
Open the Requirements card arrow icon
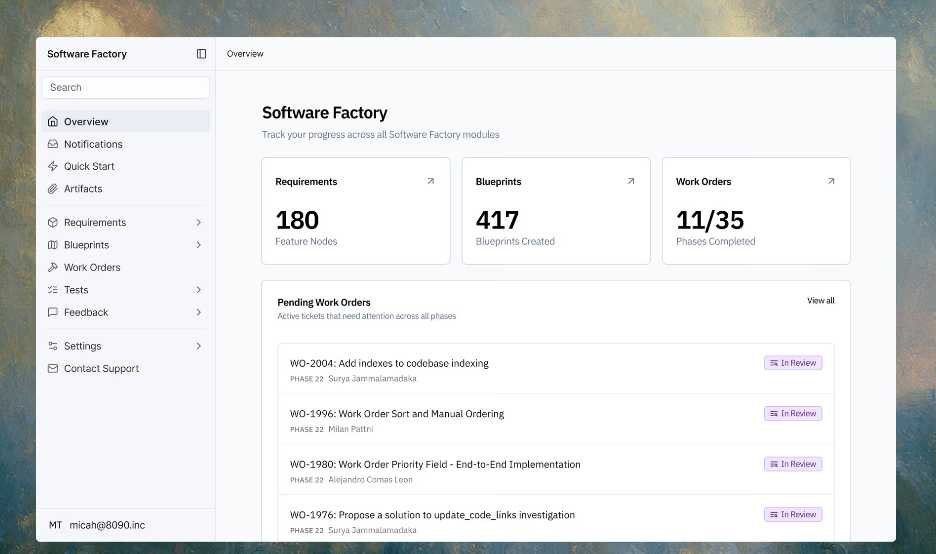[x=430, y=181]
